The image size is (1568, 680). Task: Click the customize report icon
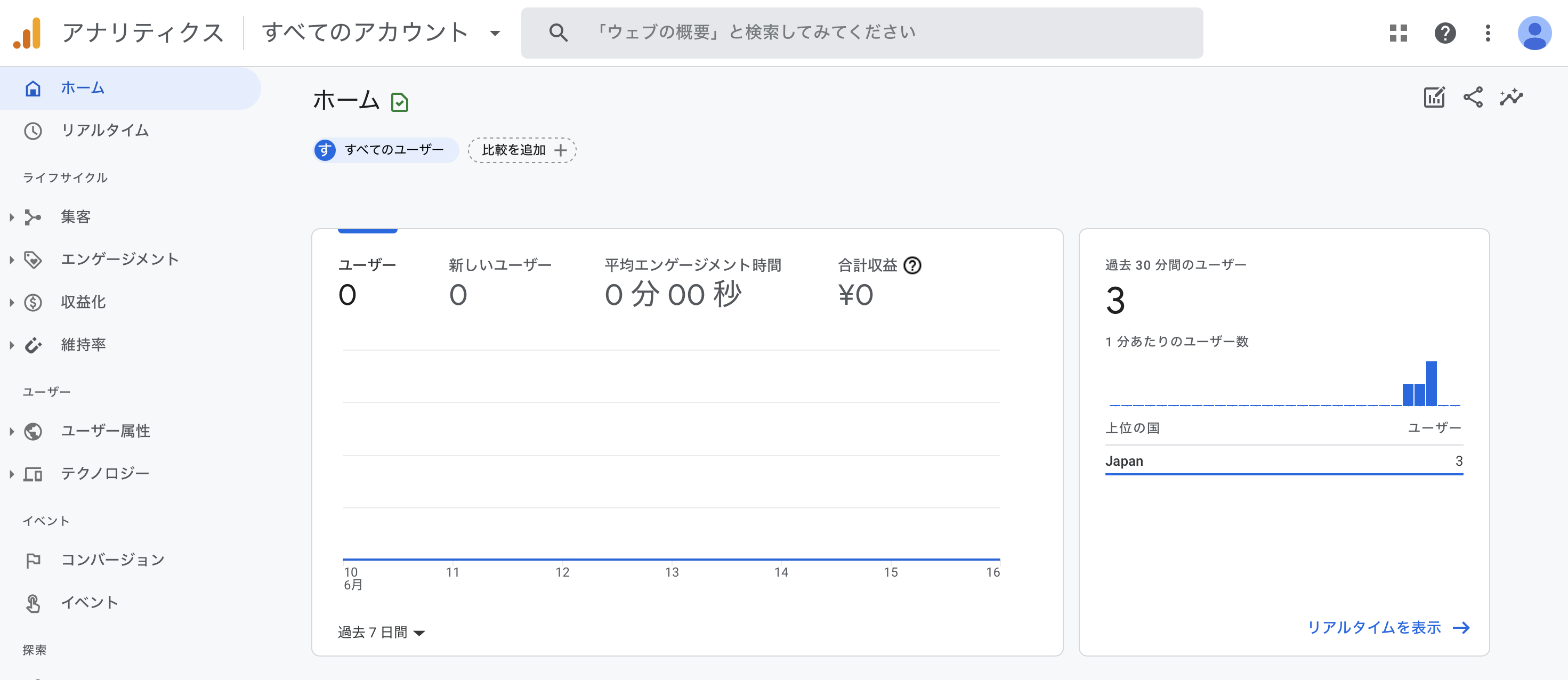(x=1434, y=98)
